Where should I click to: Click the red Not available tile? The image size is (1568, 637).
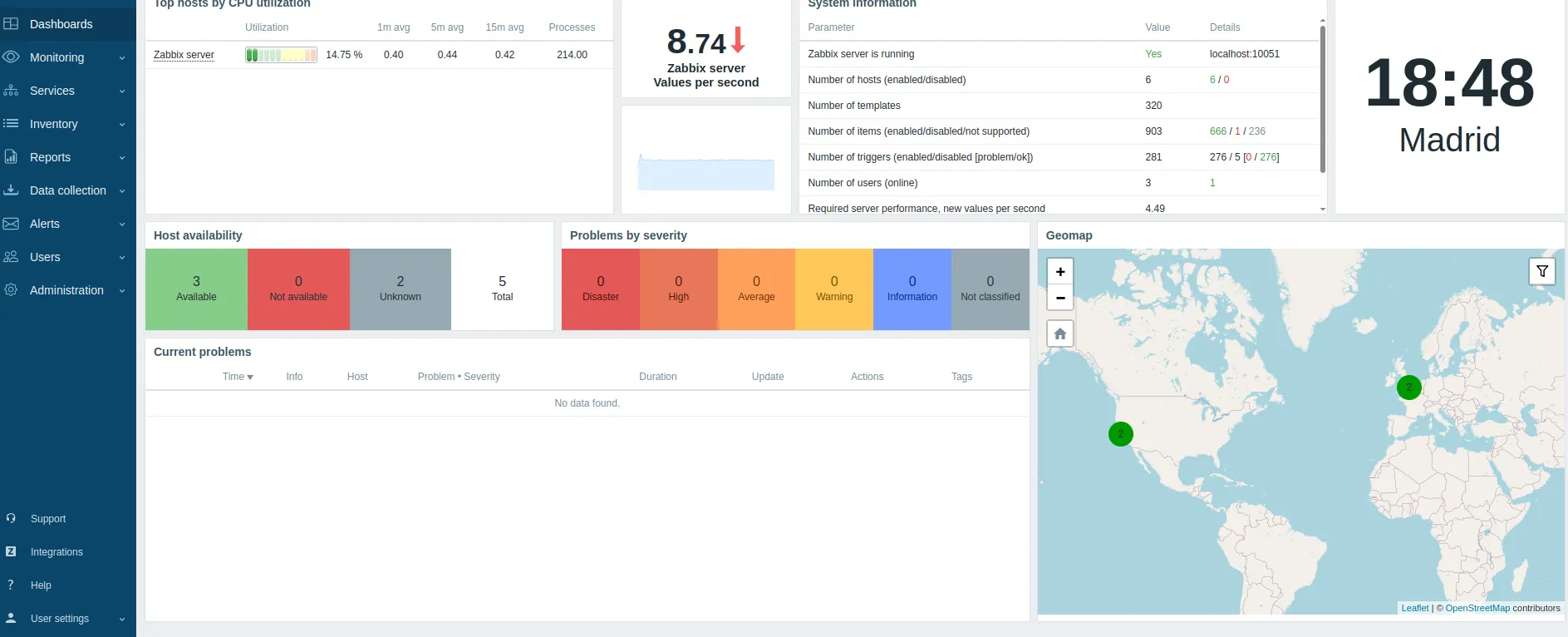click(x=298, y=289)
